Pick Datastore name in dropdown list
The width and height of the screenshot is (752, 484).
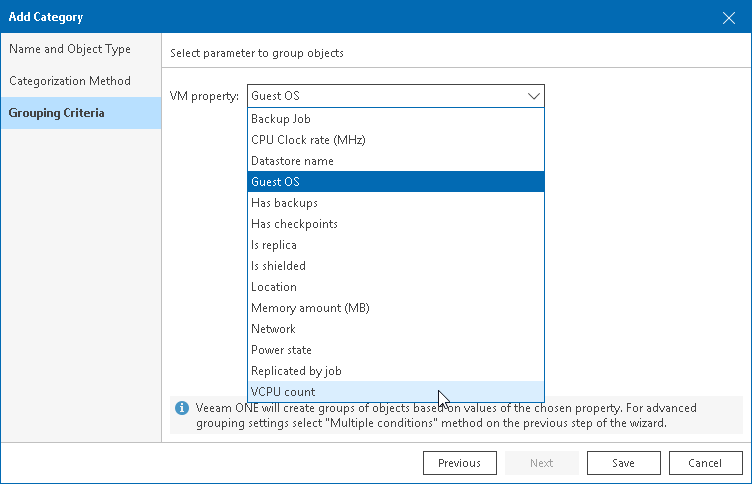tap(395, 161)
